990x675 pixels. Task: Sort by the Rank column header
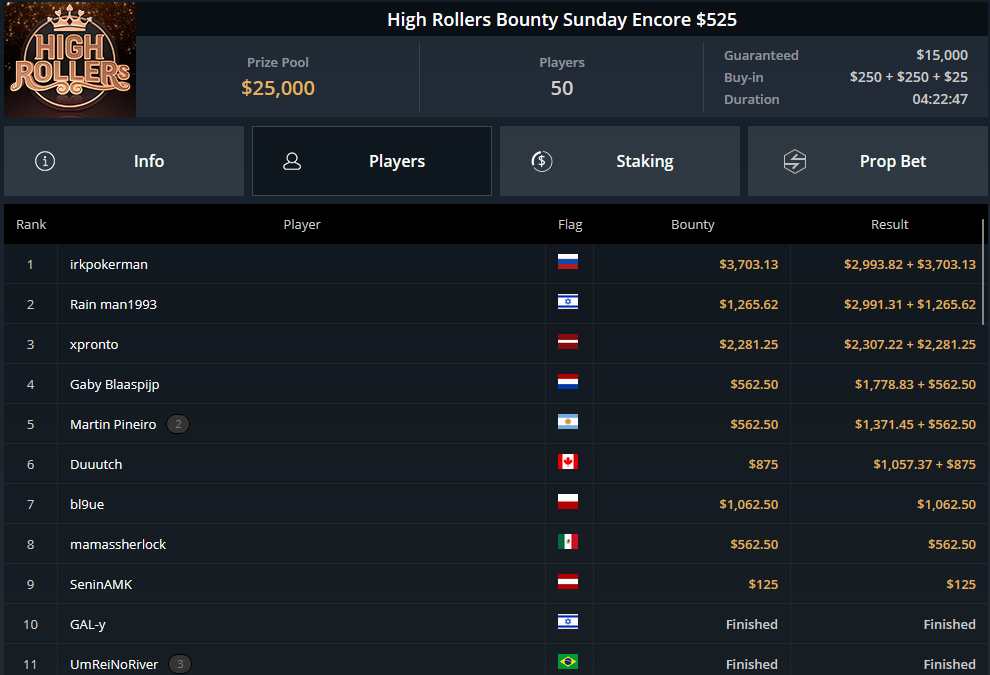tap(31, 224)
